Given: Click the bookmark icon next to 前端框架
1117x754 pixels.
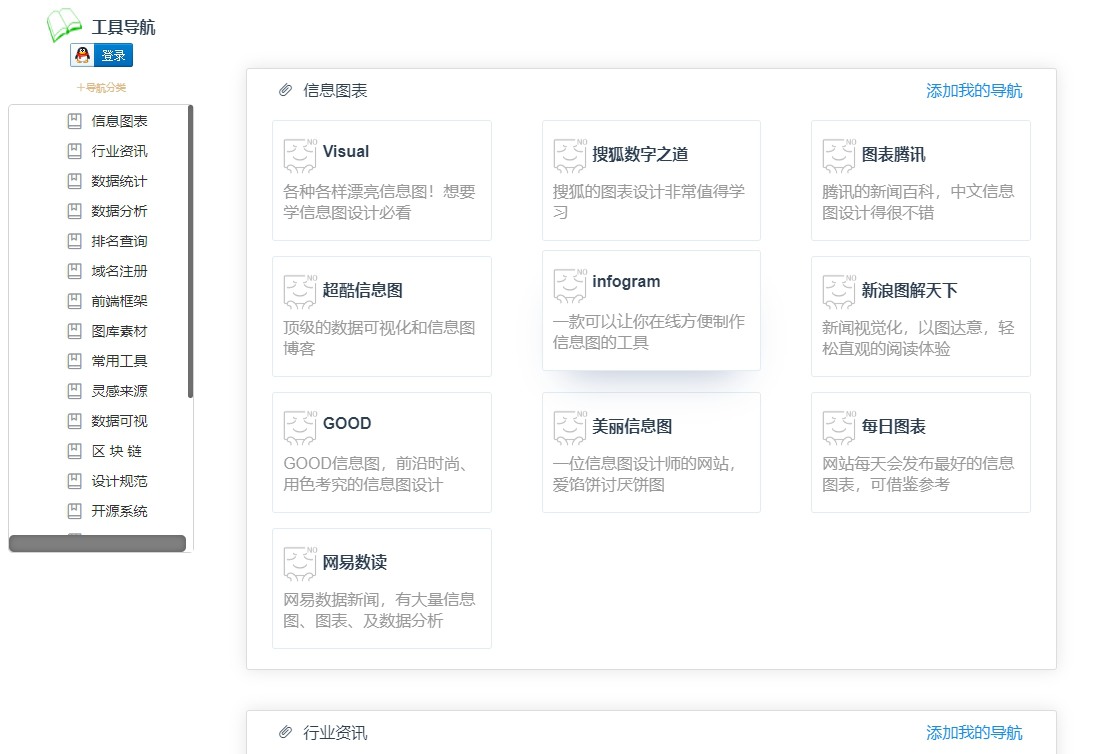Looking at the screenshot, I should pos(74,301).
